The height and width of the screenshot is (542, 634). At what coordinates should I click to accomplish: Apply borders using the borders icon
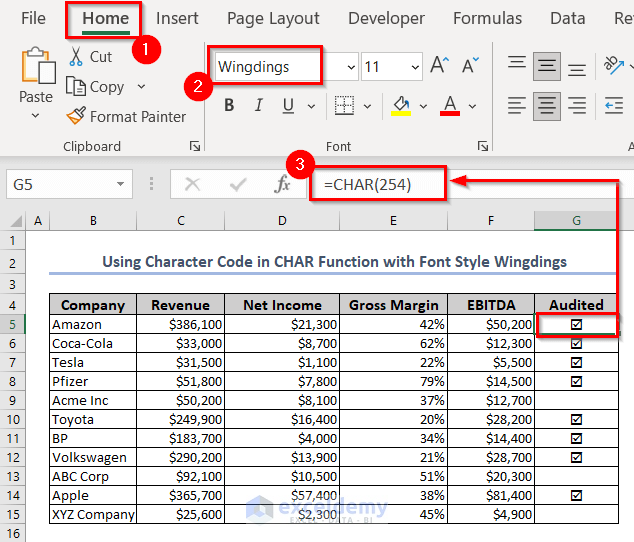tap(344, 106)
